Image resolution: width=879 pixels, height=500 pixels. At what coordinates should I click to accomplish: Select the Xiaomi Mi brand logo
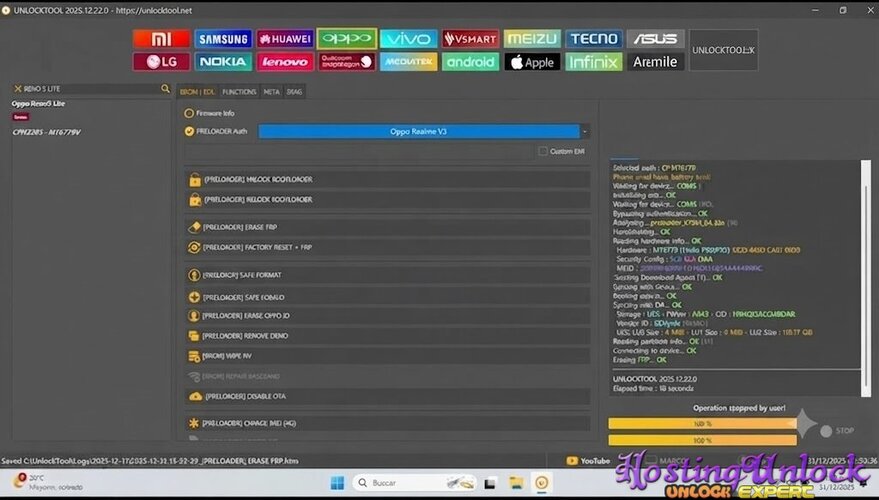pos(161,39)
